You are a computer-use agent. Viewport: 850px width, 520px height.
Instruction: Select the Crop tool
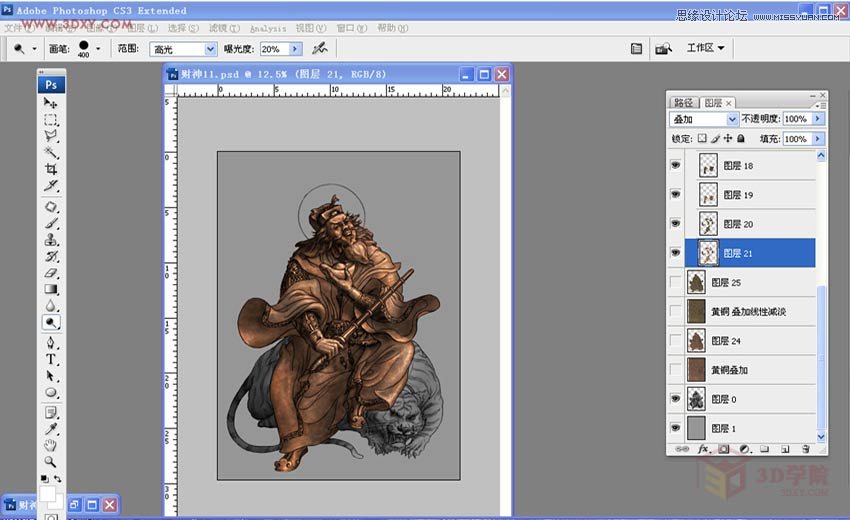(50, 169)
